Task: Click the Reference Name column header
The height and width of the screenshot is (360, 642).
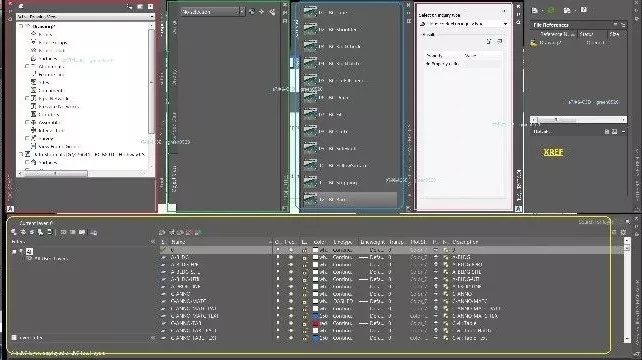Action: pos(557,34)
